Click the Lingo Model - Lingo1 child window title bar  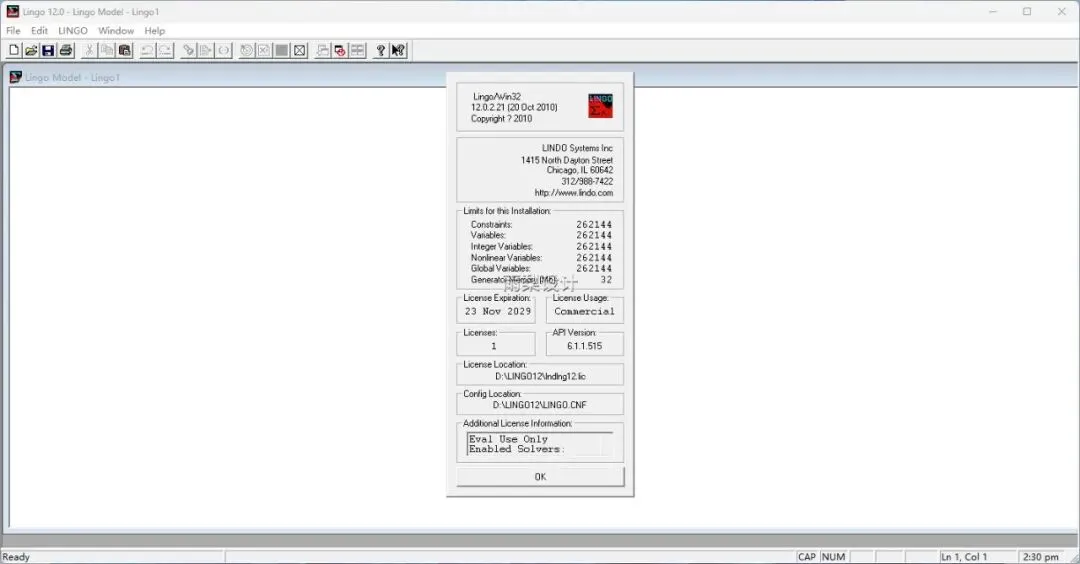click(x=540, y=77)
